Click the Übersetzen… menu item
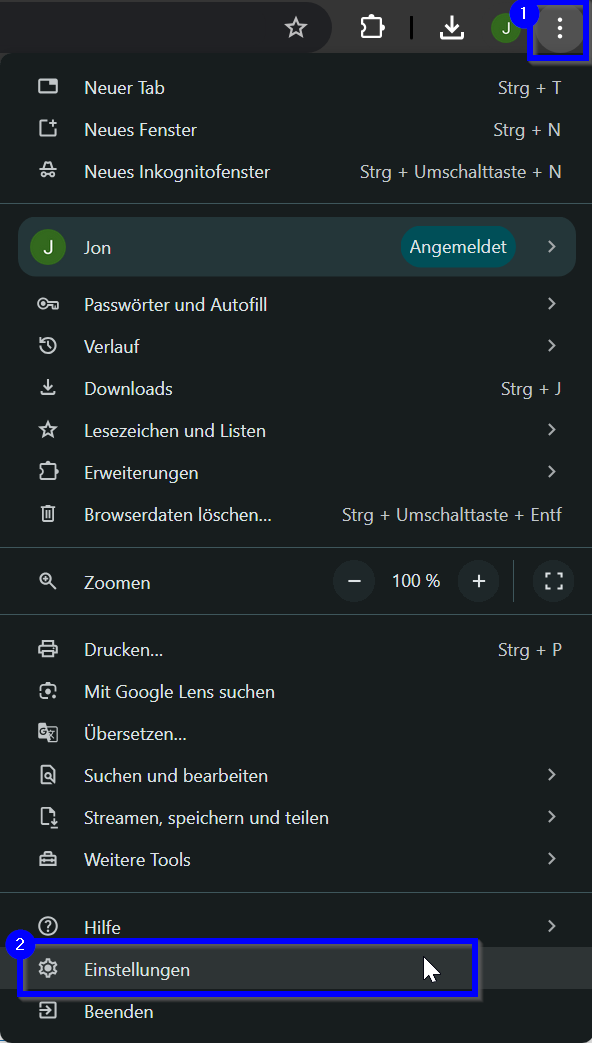Image resolution: width=592 pixels, height=1043 pixels. (297, 734)
